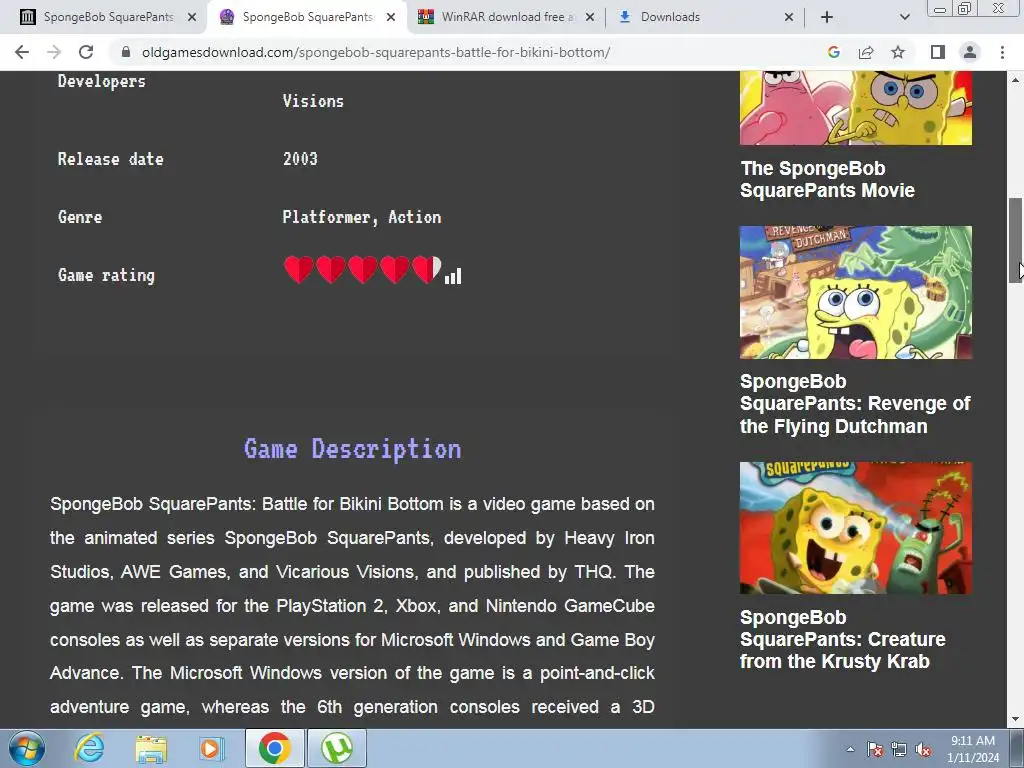This screenshot has width=1024, height=768.
Task: Bookmark this page with the star
Action: click(898, 52)
